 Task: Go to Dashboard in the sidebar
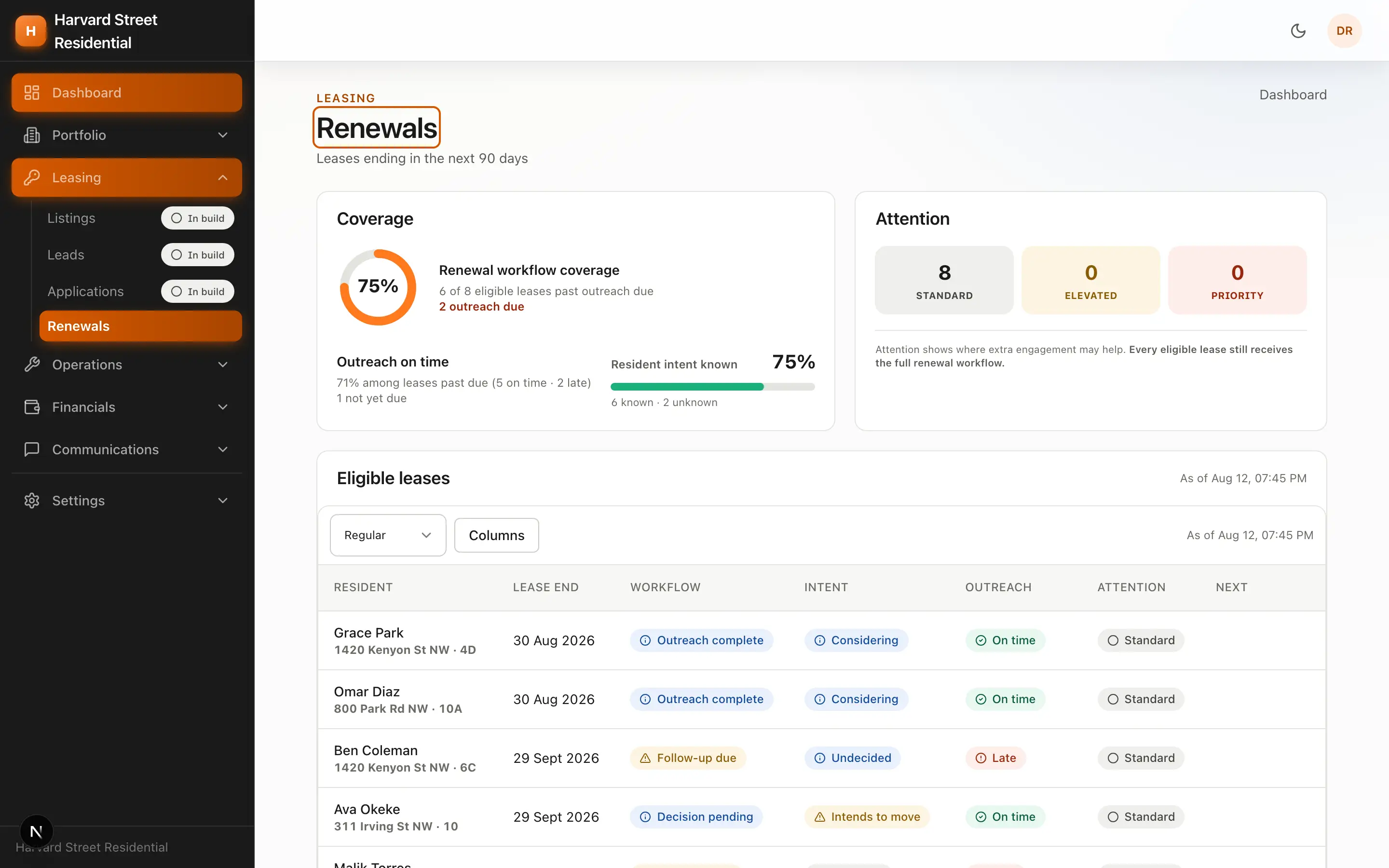click(x=127, y=93)
